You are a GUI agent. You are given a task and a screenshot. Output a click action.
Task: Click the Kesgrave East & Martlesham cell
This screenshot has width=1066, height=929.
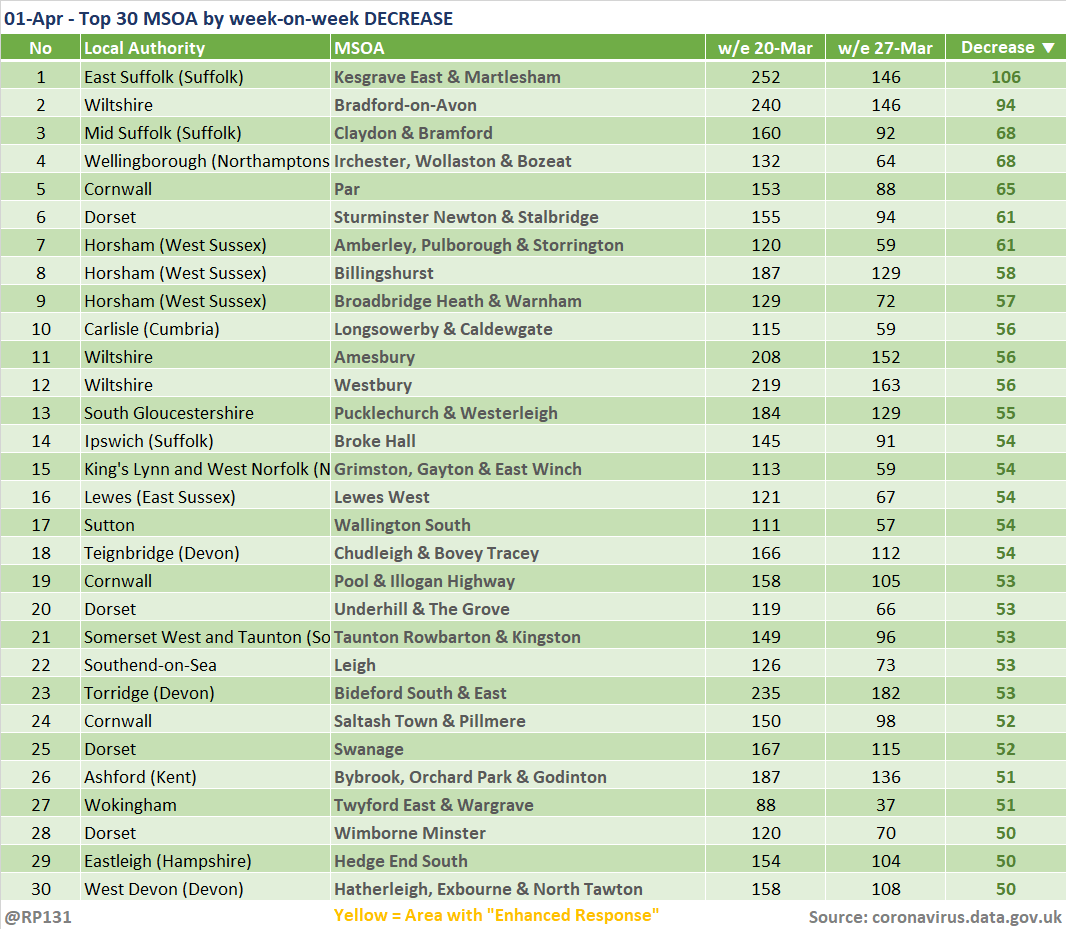pos(447,77)
